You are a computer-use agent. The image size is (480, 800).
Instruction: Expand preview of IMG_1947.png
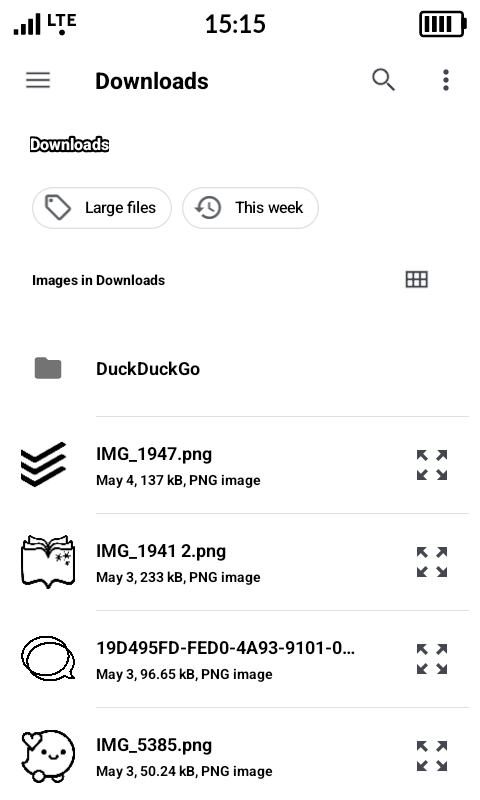tap(432, 465)
